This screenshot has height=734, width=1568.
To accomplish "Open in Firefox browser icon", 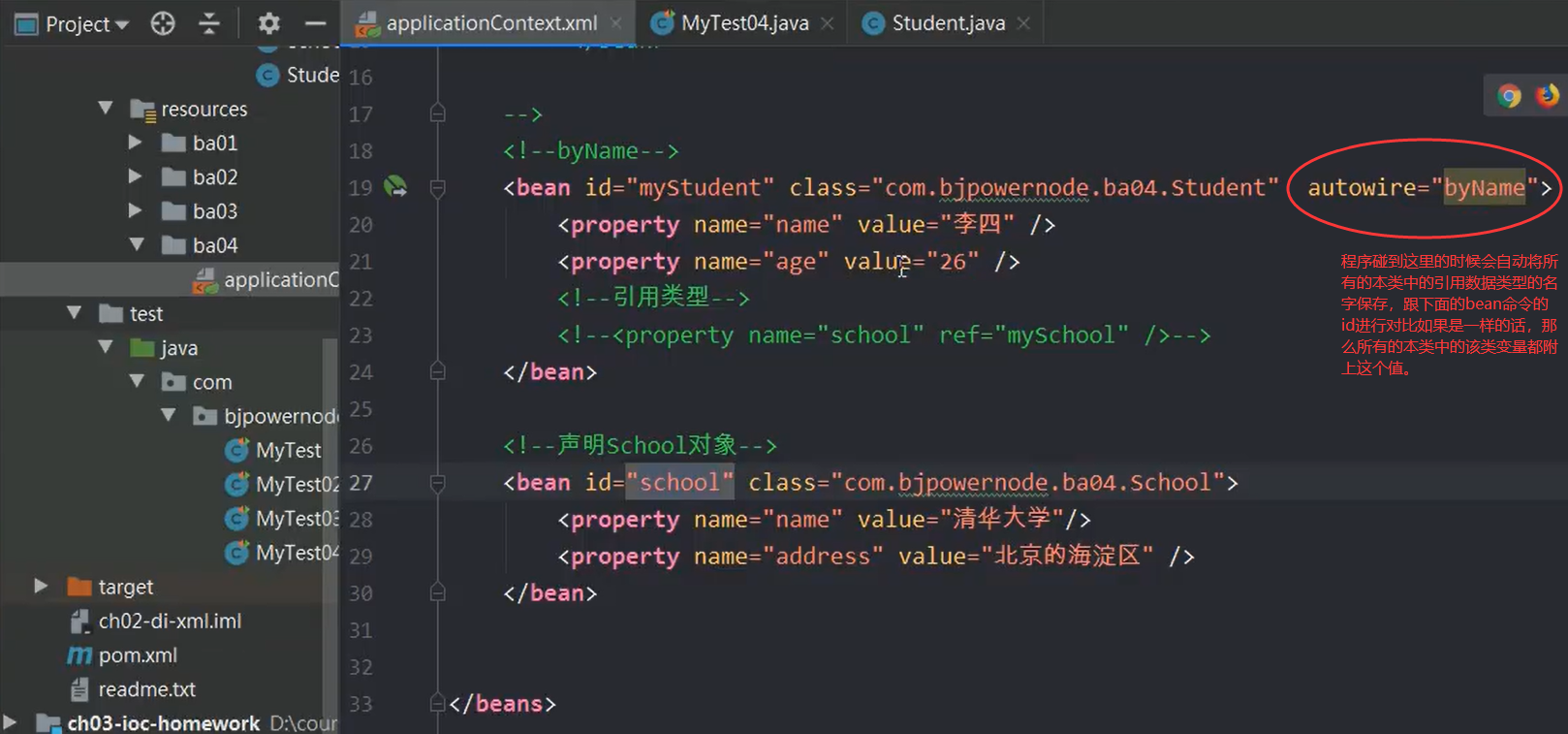I will pyautogui.click(x=1548, y=95).
